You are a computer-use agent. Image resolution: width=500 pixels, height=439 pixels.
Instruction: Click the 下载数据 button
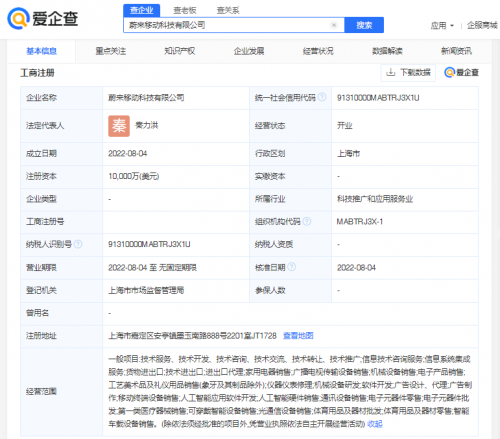point(408,72)
